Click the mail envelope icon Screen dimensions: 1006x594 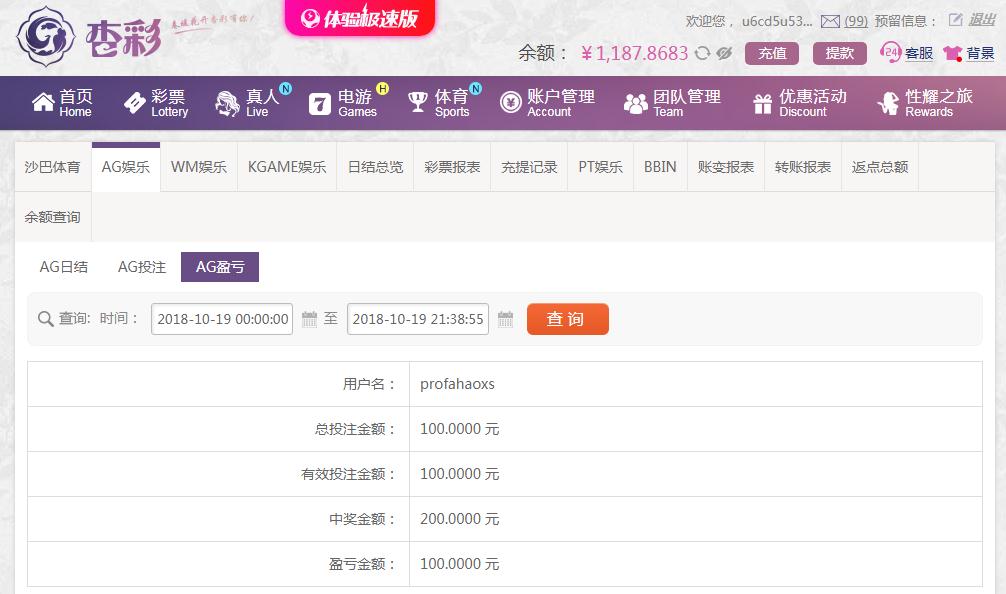830,21
